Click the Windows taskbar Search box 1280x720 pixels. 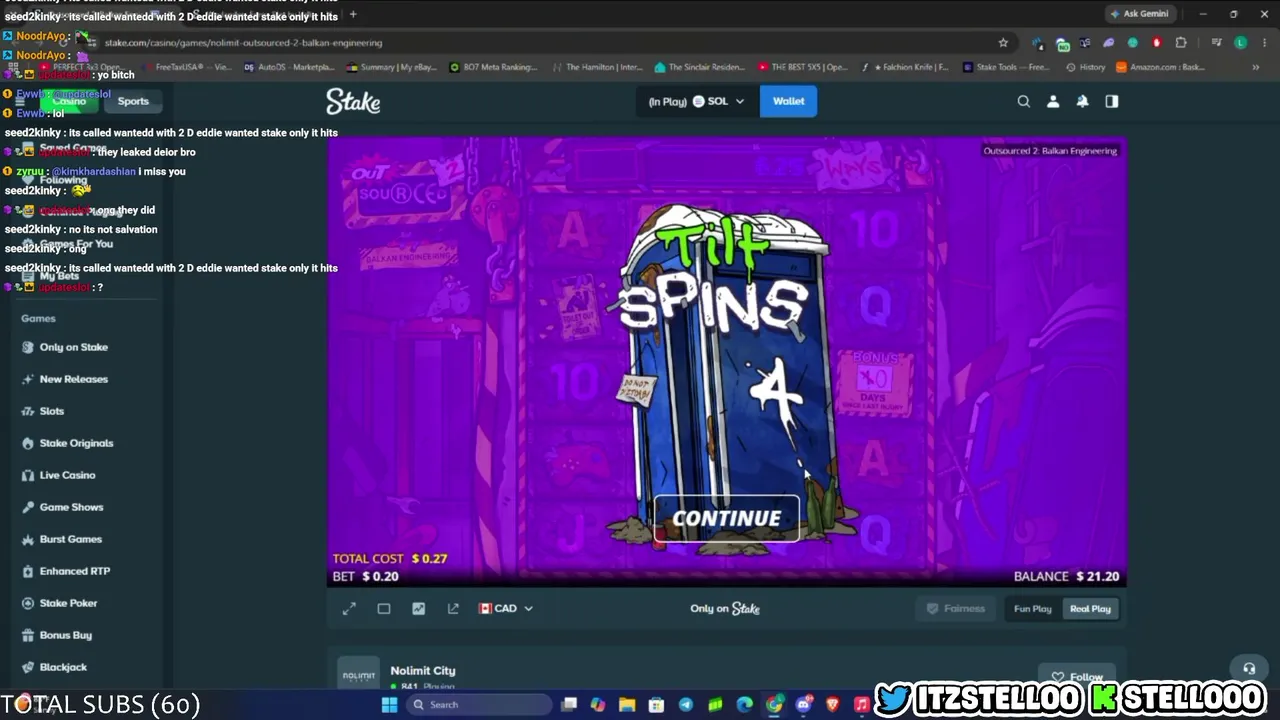[x=478, y=704]
